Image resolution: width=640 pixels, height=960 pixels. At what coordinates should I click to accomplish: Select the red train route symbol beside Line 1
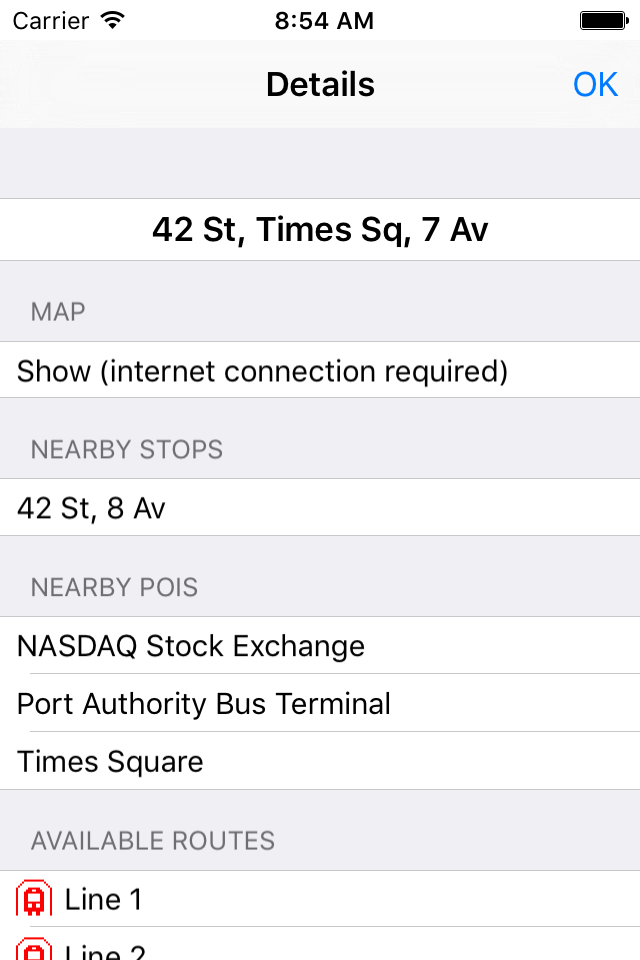click(33, 897)
